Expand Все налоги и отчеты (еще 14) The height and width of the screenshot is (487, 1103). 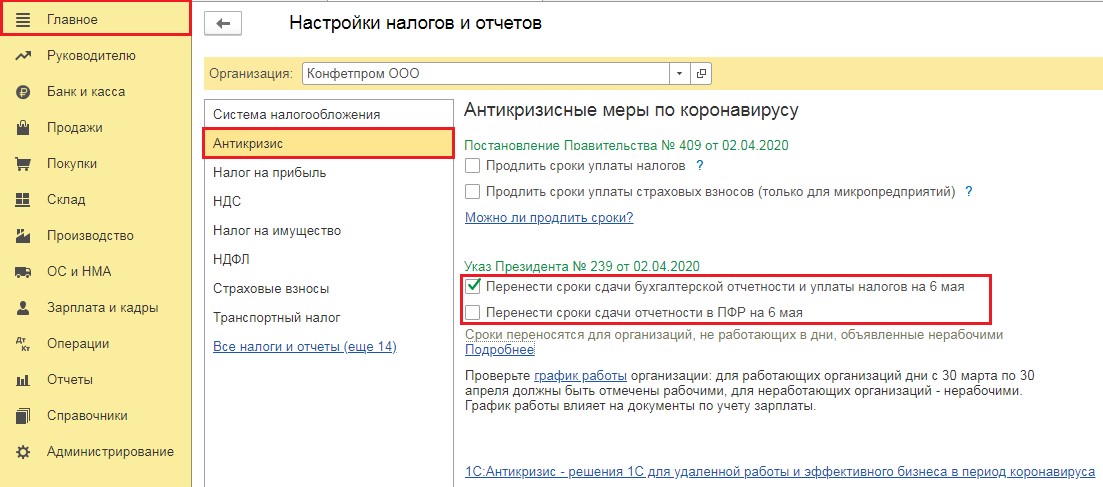pos(305,346)
